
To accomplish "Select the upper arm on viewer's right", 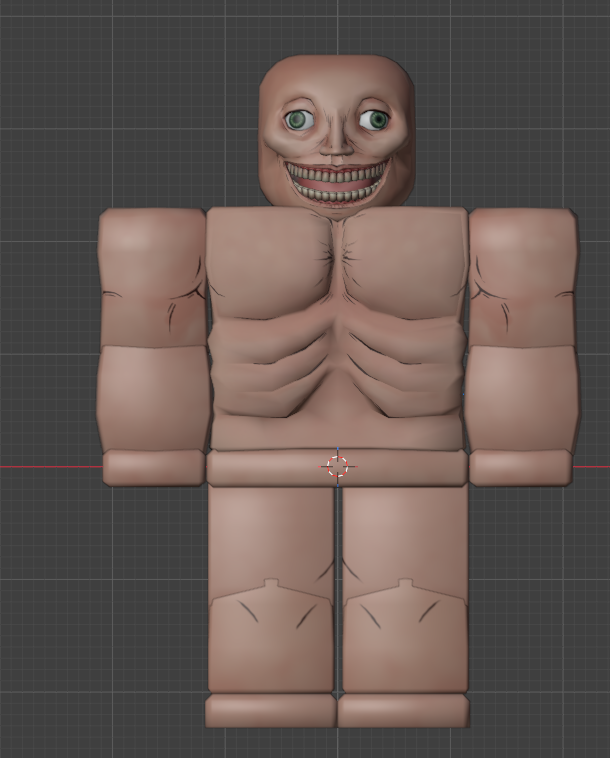I will coord(524,277).
